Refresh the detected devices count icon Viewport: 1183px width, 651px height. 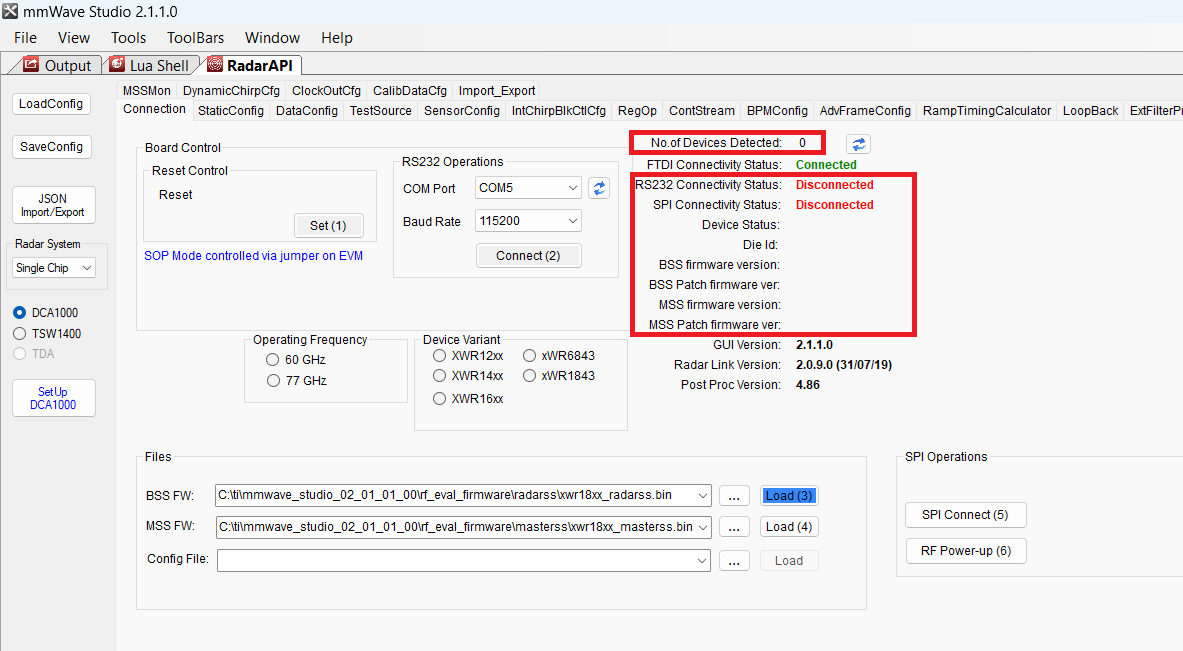[859, 144]
